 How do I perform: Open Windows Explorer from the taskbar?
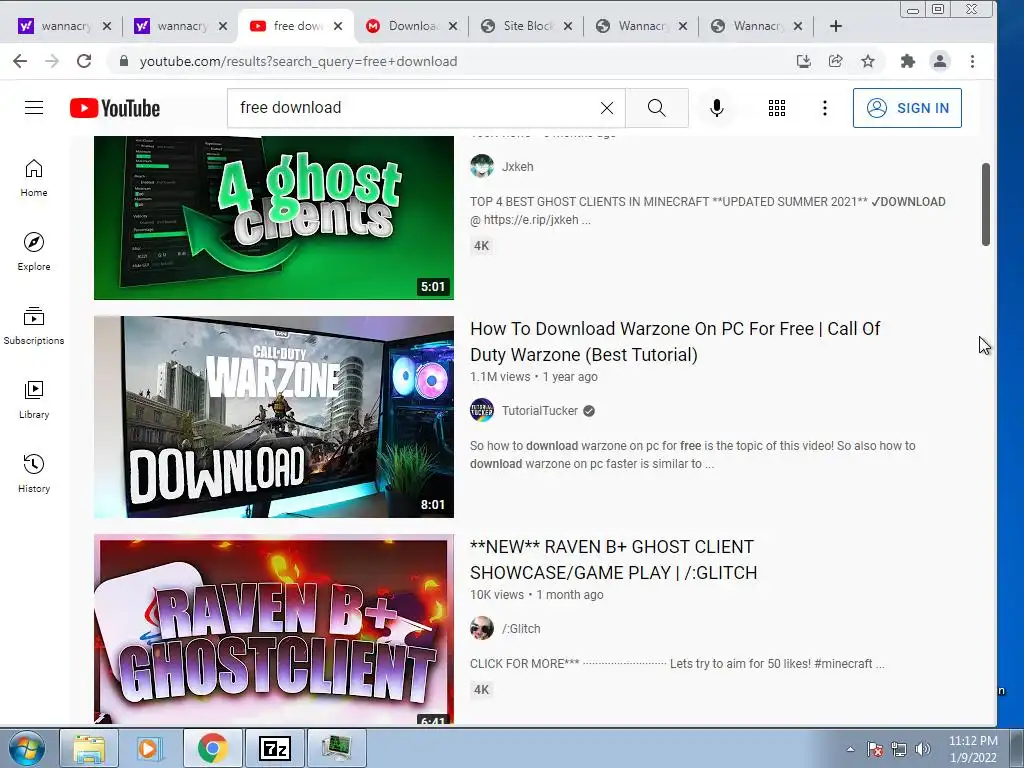click(89, 748)
